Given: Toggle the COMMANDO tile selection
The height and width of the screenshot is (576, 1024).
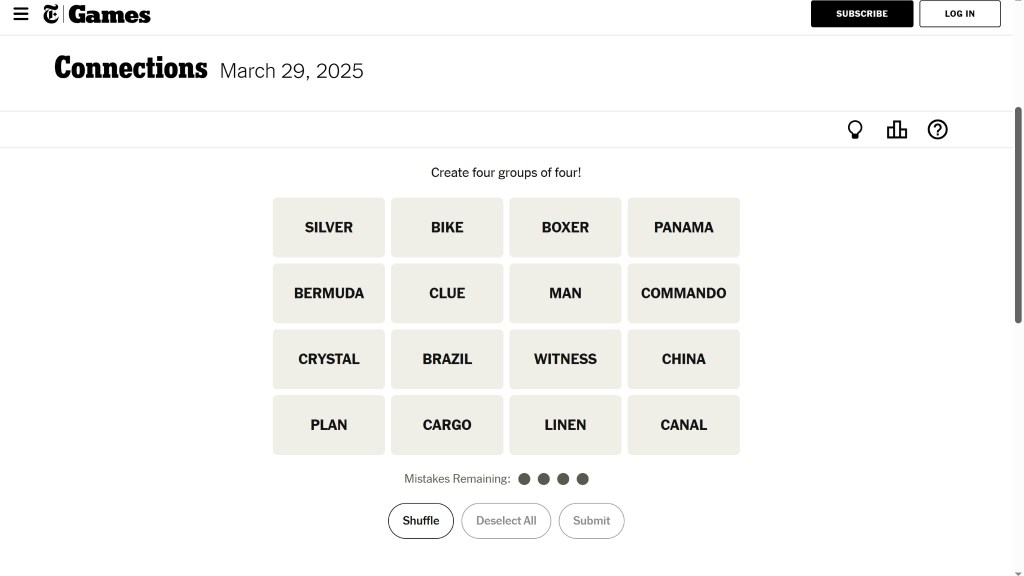Looking at the screenshot, I should coord(683,293).
